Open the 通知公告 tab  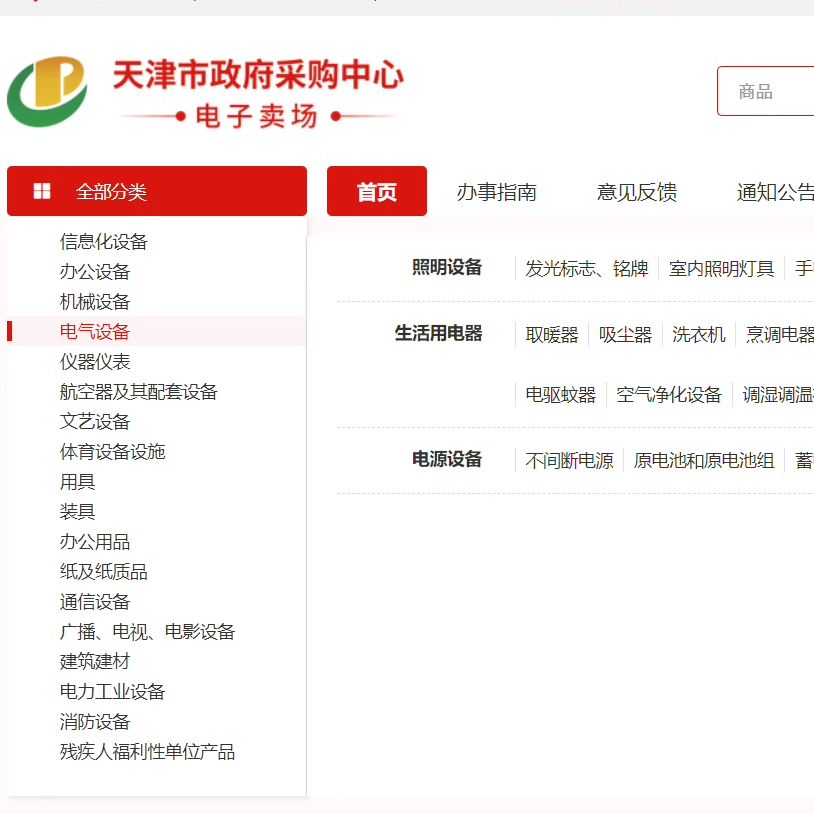775,192
